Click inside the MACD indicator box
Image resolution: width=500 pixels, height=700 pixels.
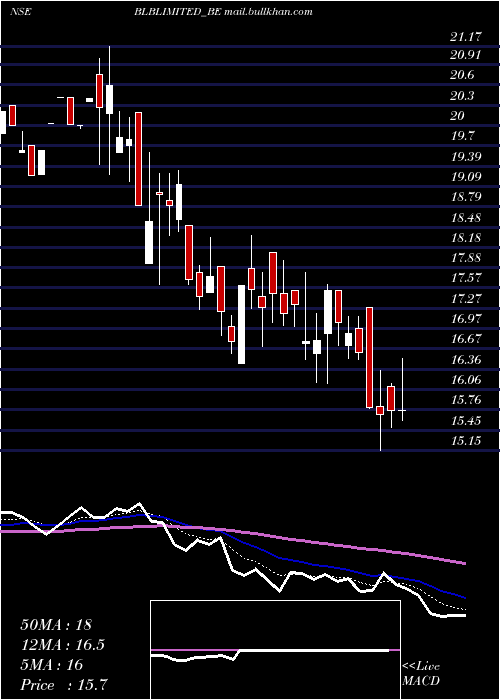(x=275, y=650)
